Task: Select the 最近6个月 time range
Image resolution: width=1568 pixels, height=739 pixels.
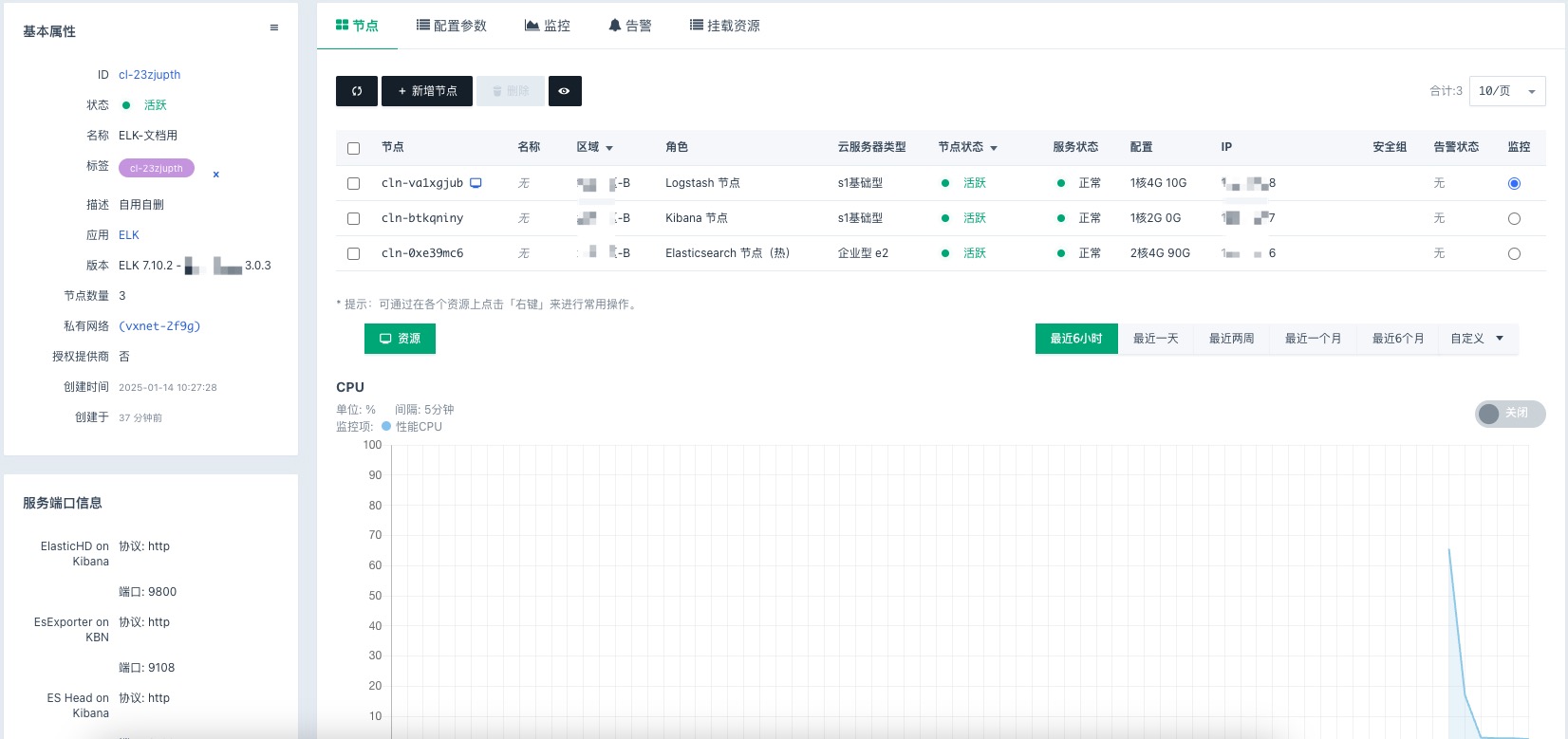Action: 1397,339
